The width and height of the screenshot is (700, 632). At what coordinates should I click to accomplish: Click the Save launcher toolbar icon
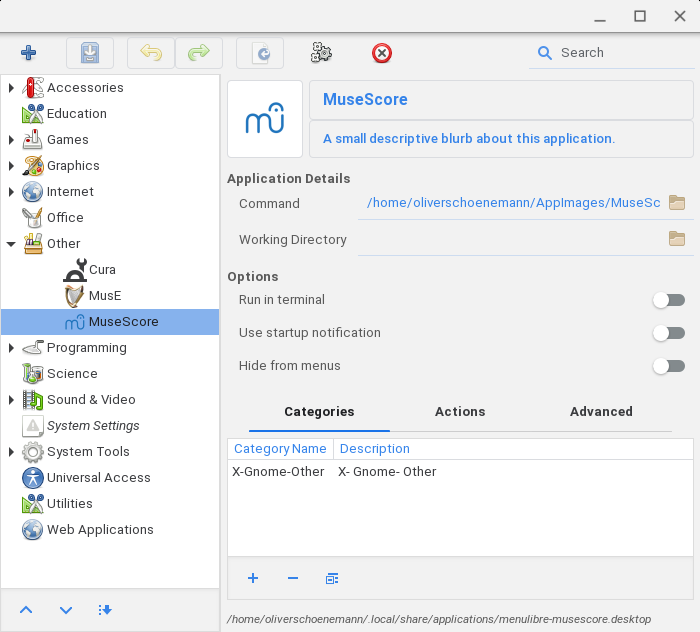point(90,53)
